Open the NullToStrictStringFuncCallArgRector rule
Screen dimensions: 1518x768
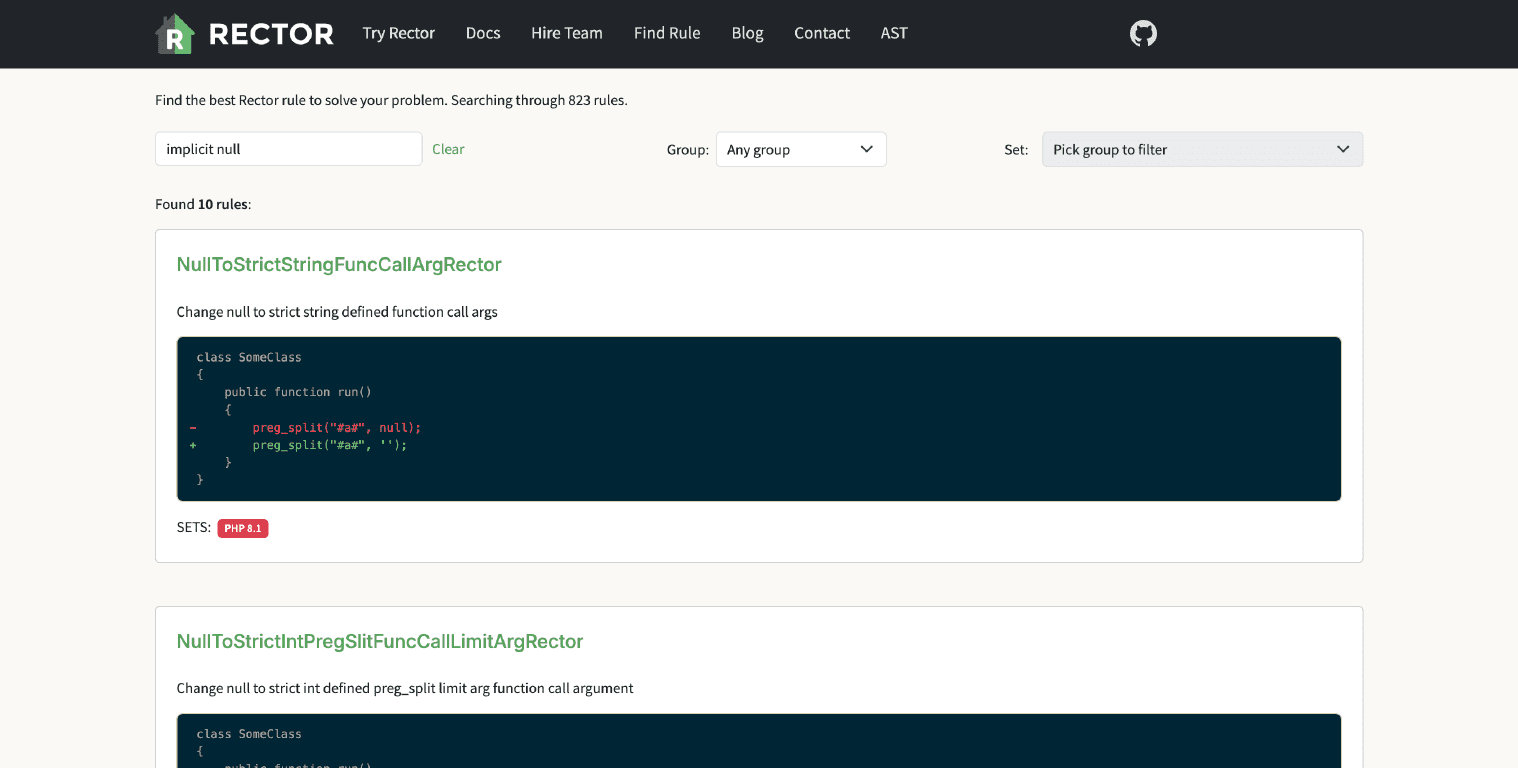[339, 264]
